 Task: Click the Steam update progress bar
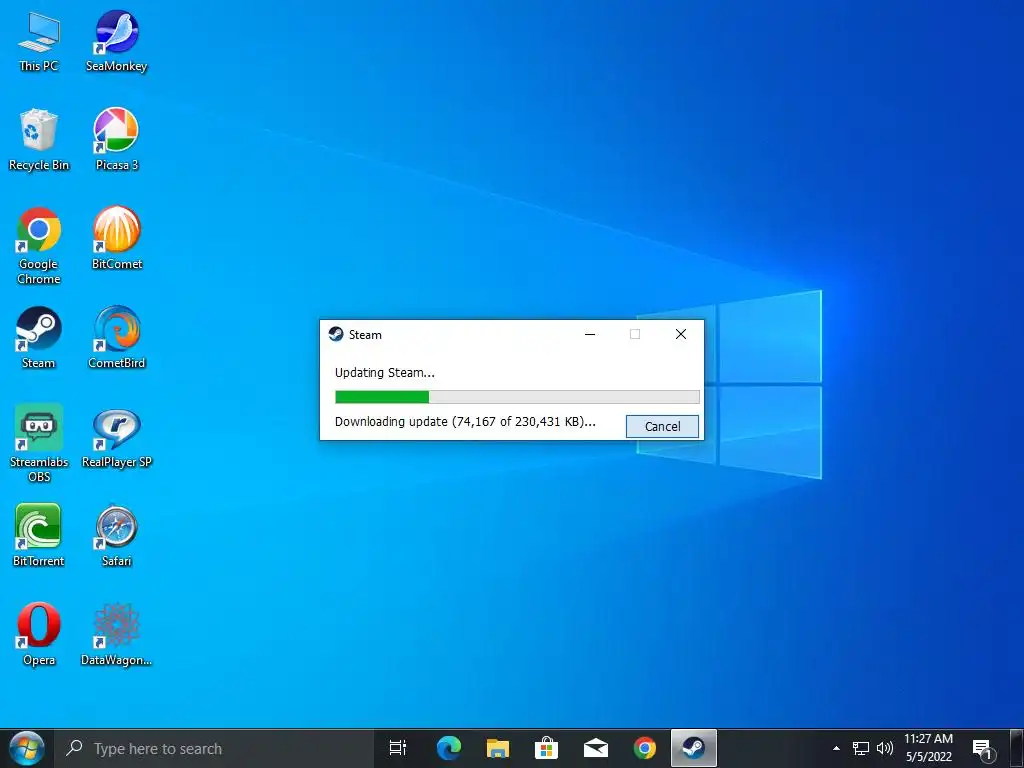(x=517, y=397)
